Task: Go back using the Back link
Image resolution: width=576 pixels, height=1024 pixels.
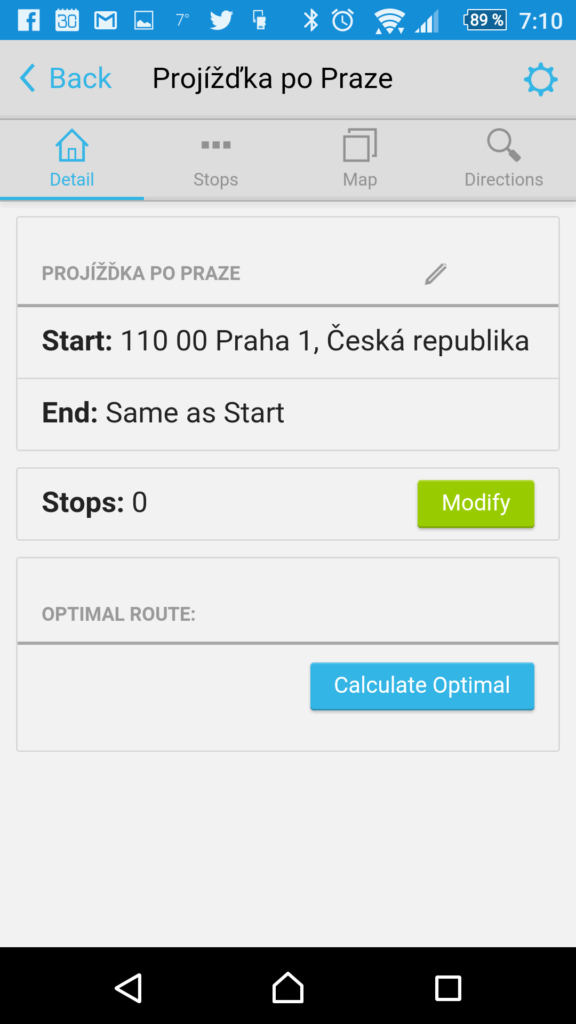Action: tap(65, 78)
